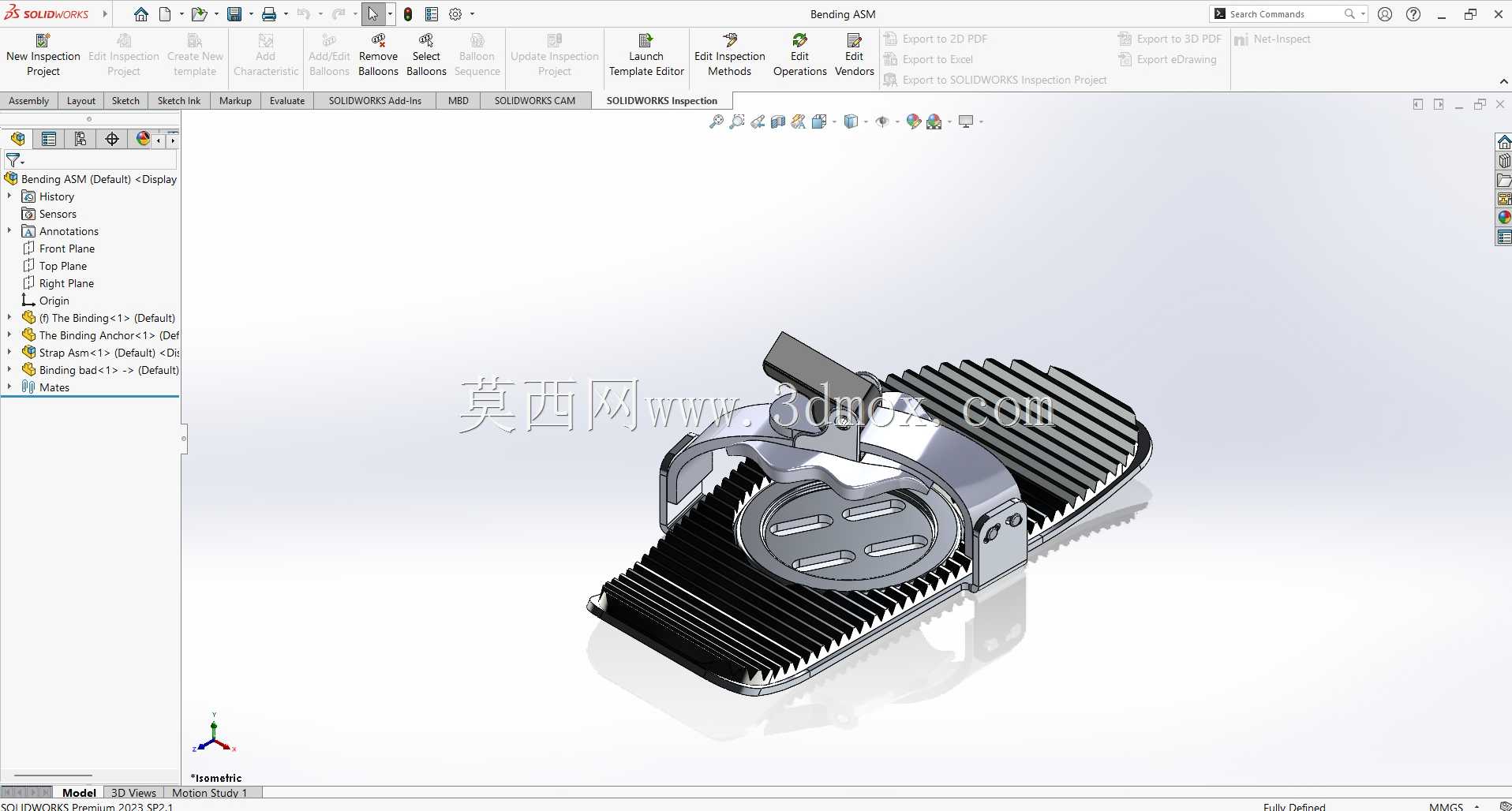Open the Appearances task pane tab
1512x811 pixels.
click(x=1504, y=218)
